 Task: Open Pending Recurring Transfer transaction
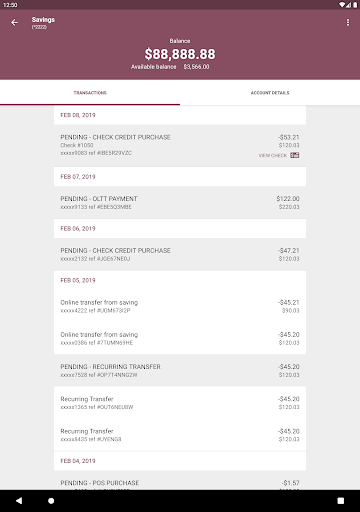180,370
